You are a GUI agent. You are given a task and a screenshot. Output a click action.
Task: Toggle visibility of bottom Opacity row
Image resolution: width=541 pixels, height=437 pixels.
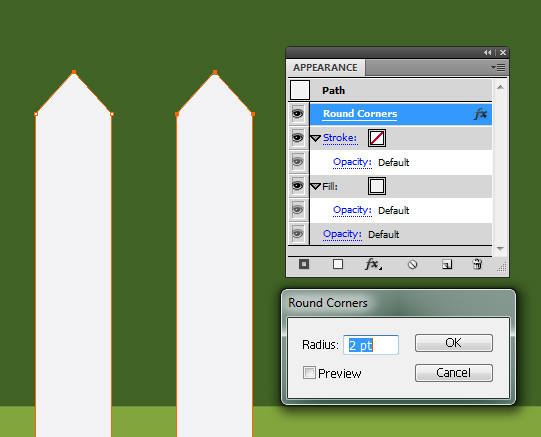298,234
